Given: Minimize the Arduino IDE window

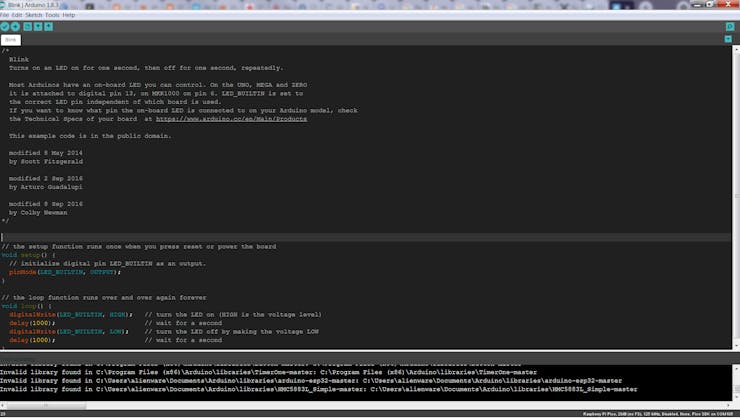Looking at the screenshot, I should 698,5.
